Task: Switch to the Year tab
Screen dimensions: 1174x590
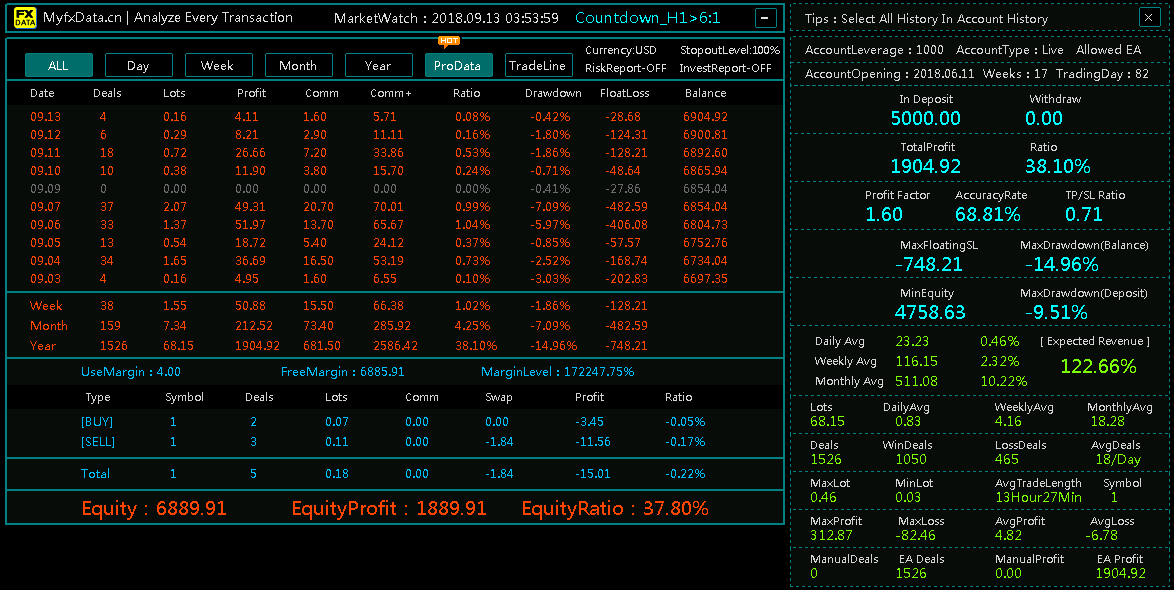Action: [378, 65]
